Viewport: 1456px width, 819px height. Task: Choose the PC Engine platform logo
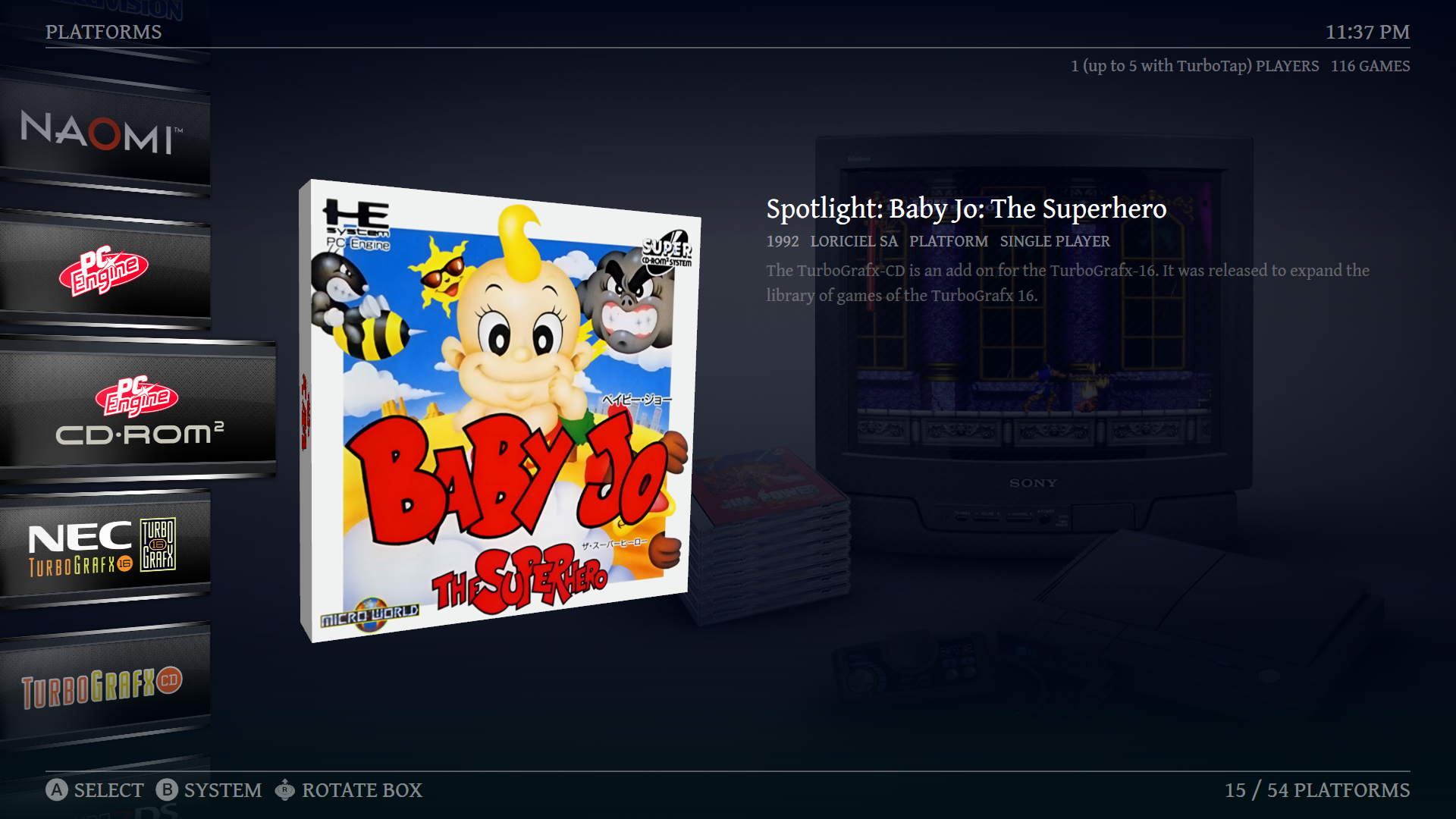104,271
